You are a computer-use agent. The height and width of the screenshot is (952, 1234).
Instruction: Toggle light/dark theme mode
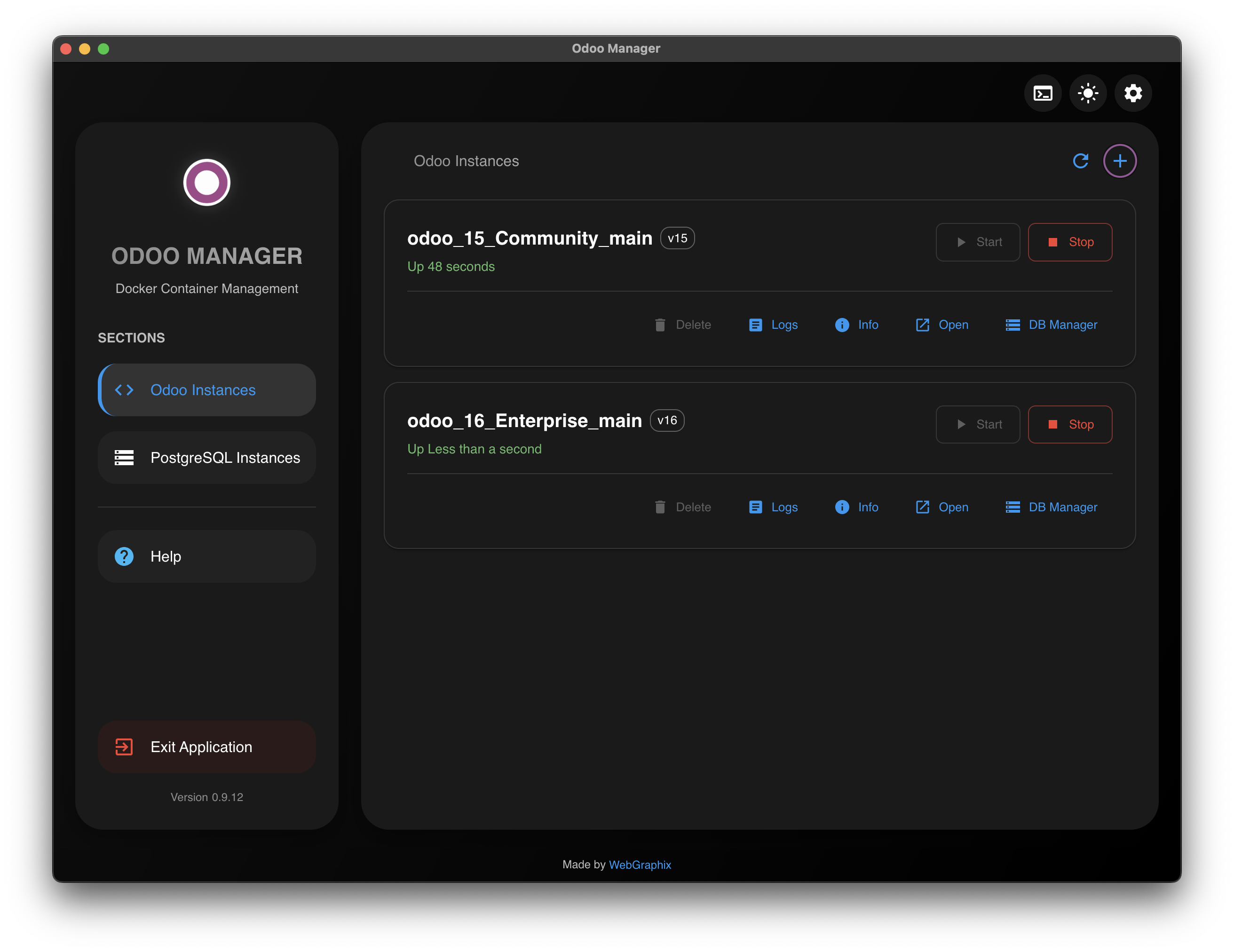1088,93
